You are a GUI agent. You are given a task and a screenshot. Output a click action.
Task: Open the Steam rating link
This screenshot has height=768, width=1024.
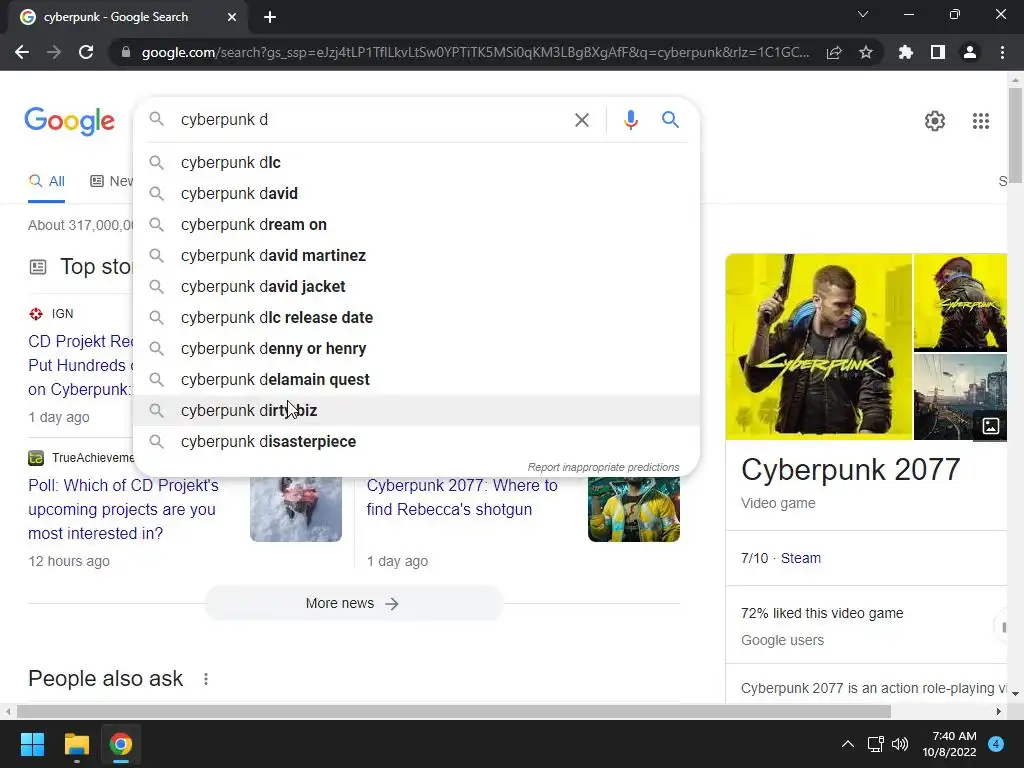click(x=801, y=558)
